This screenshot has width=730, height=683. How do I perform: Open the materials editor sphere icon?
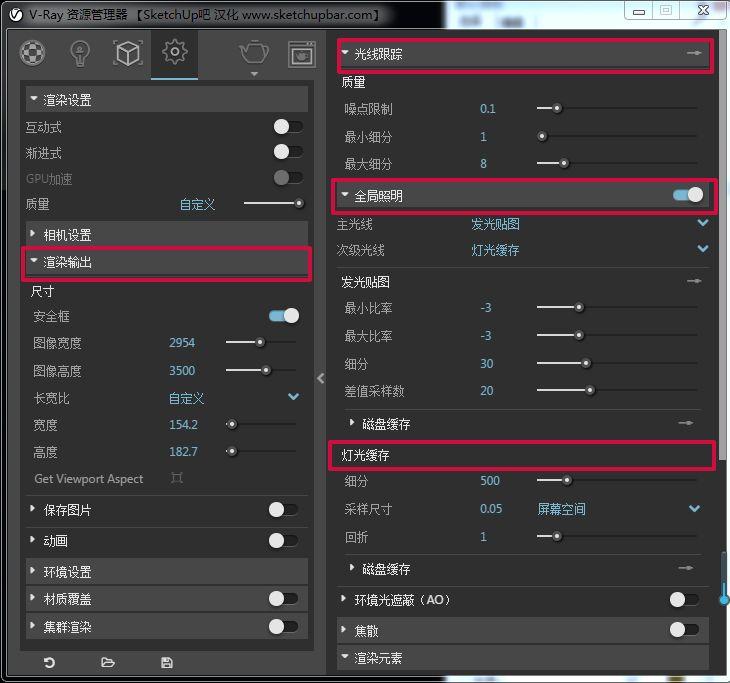coord(32,53)
